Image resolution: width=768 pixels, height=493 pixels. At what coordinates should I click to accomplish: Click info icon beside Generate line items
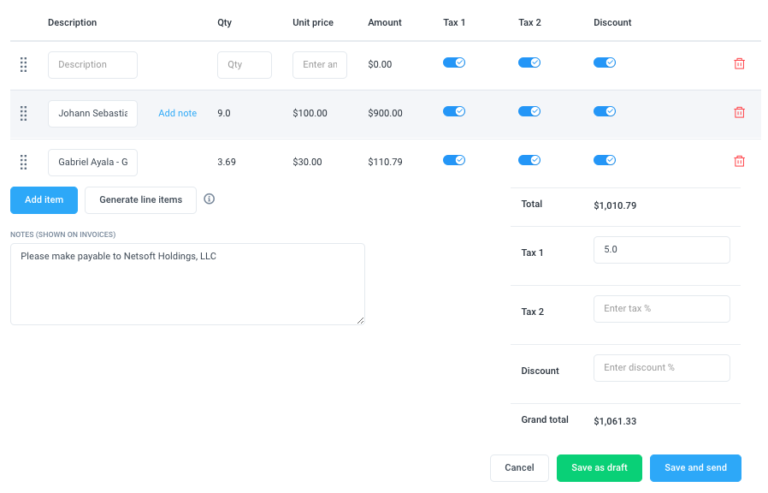[209, 199]
